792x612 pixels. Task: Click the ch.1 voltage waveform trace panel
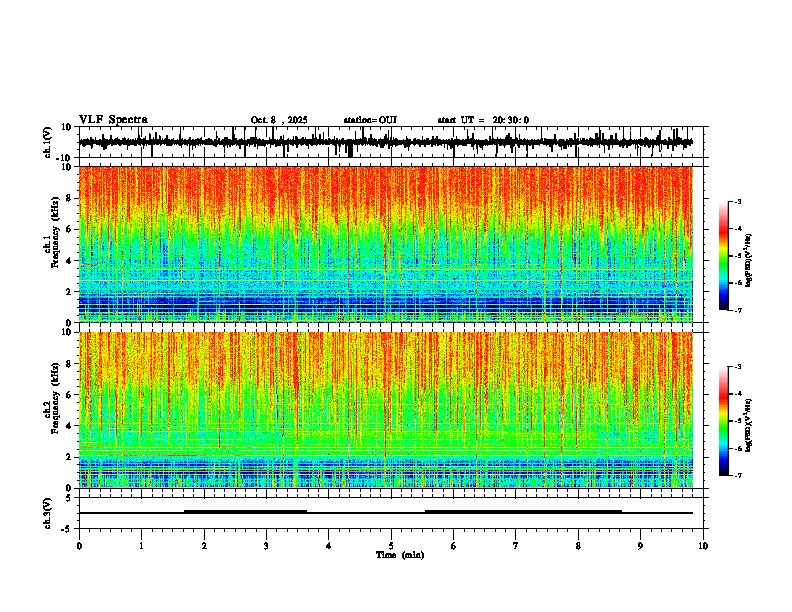click(393, 142)
